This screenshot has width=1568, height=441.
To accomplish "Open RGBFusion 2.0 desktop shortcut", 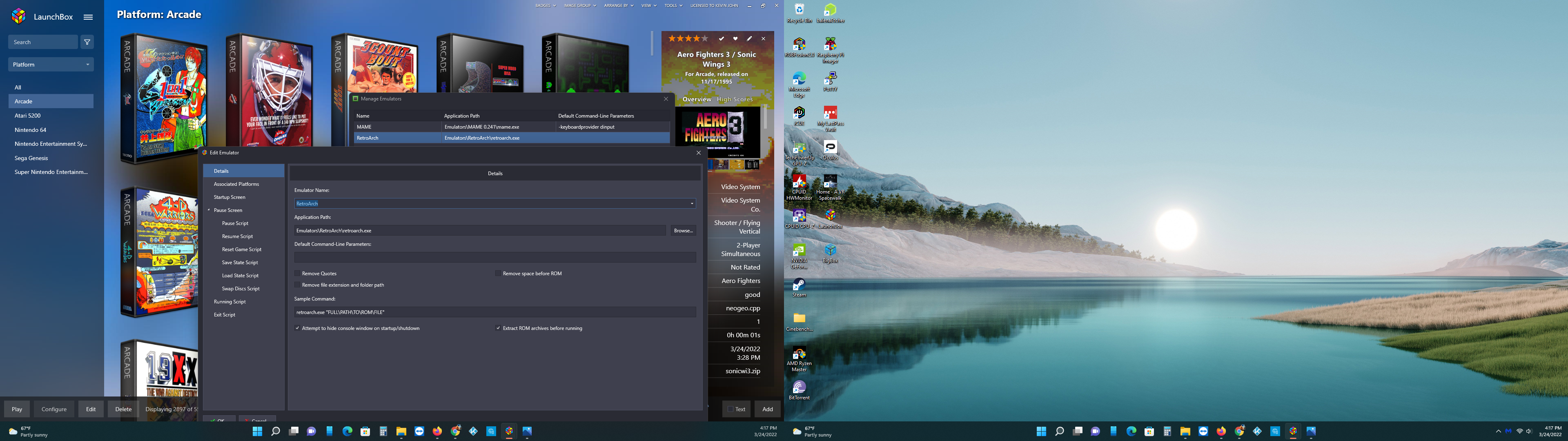I will (x=799, y=47).
